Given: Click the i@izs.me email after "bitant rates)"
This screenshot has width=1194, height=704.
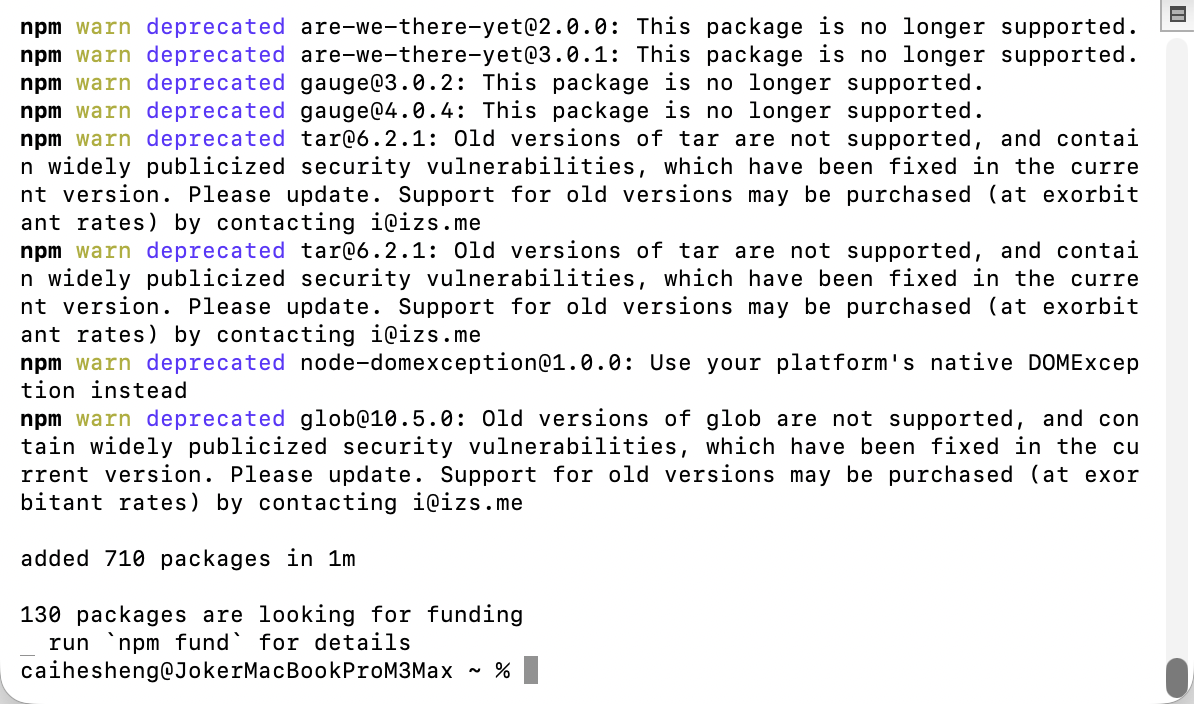Looking at the screenshot, I should pyautogui.click(x=467, y=503).
